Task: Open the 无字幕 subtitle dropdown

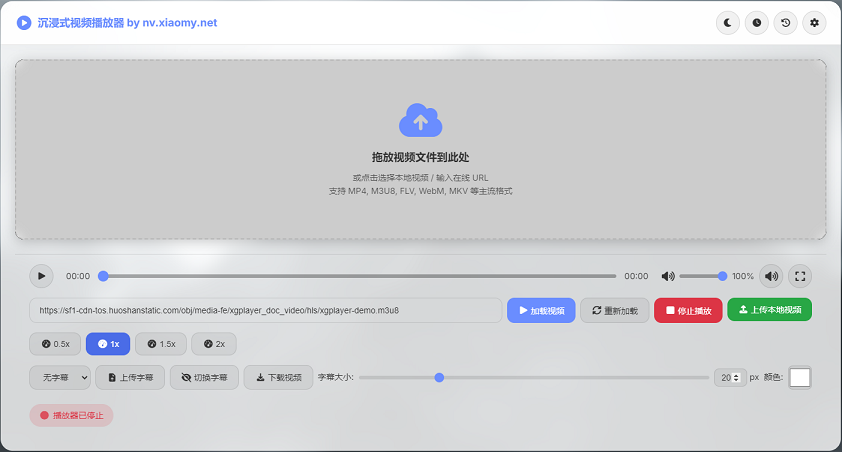Action: tap(60, 377)
